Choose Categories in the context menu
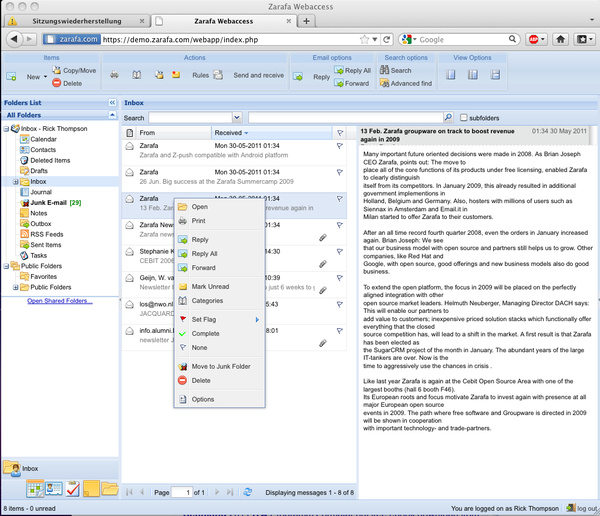The height and width of the screenshot is (516, 600). (219, 301)
